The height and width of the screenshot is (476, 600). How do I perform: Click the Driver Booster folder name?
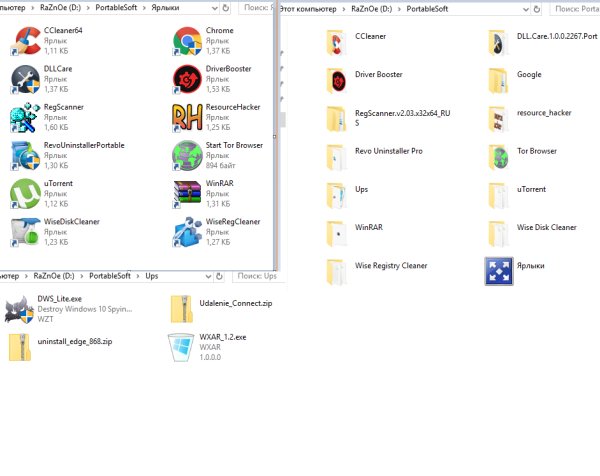pyautogui.click(x=379, y=75)
